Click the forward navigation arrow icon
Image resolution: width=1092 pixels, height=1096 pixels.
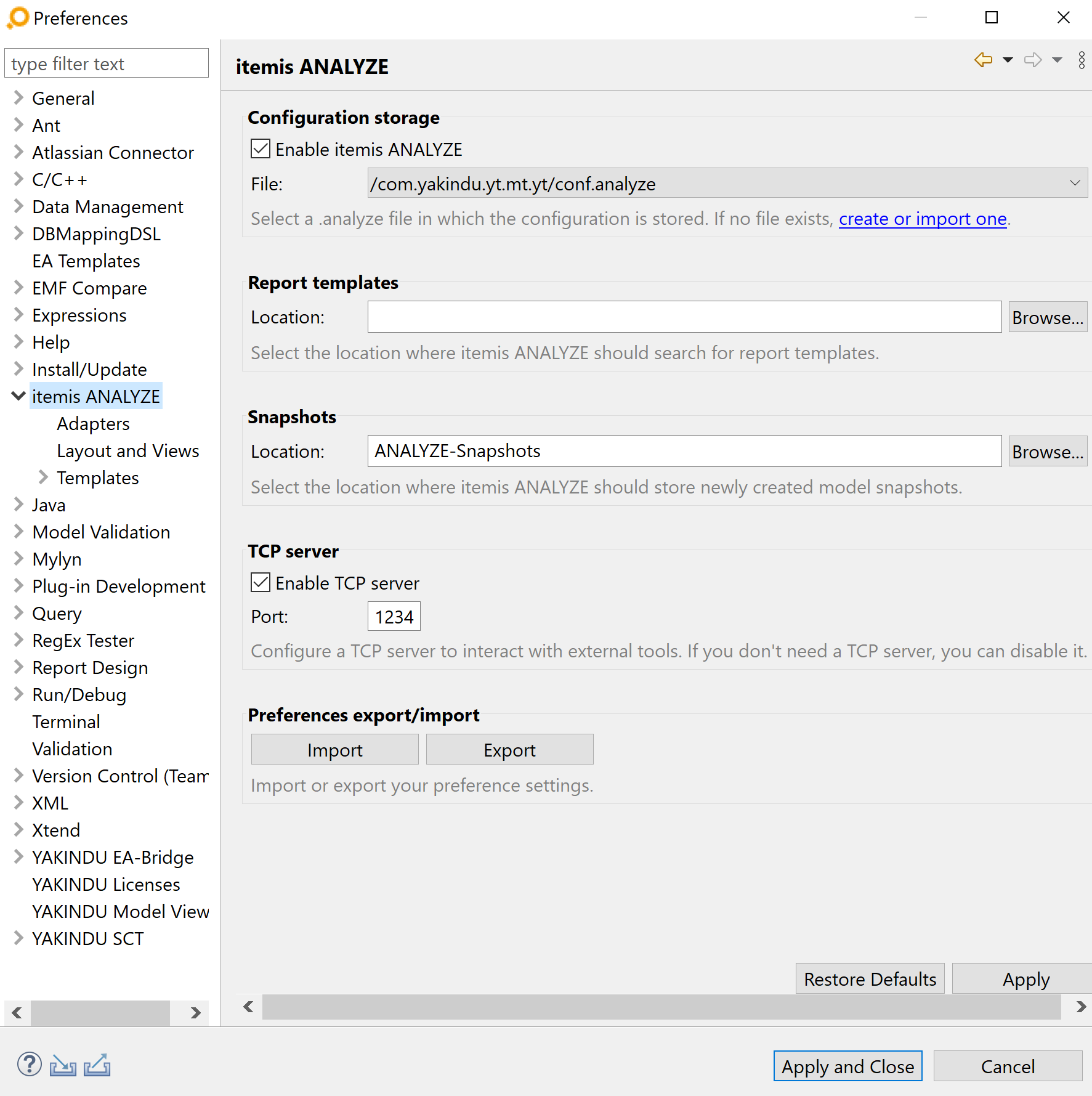pyautogui.click(x=1033, y=60)
